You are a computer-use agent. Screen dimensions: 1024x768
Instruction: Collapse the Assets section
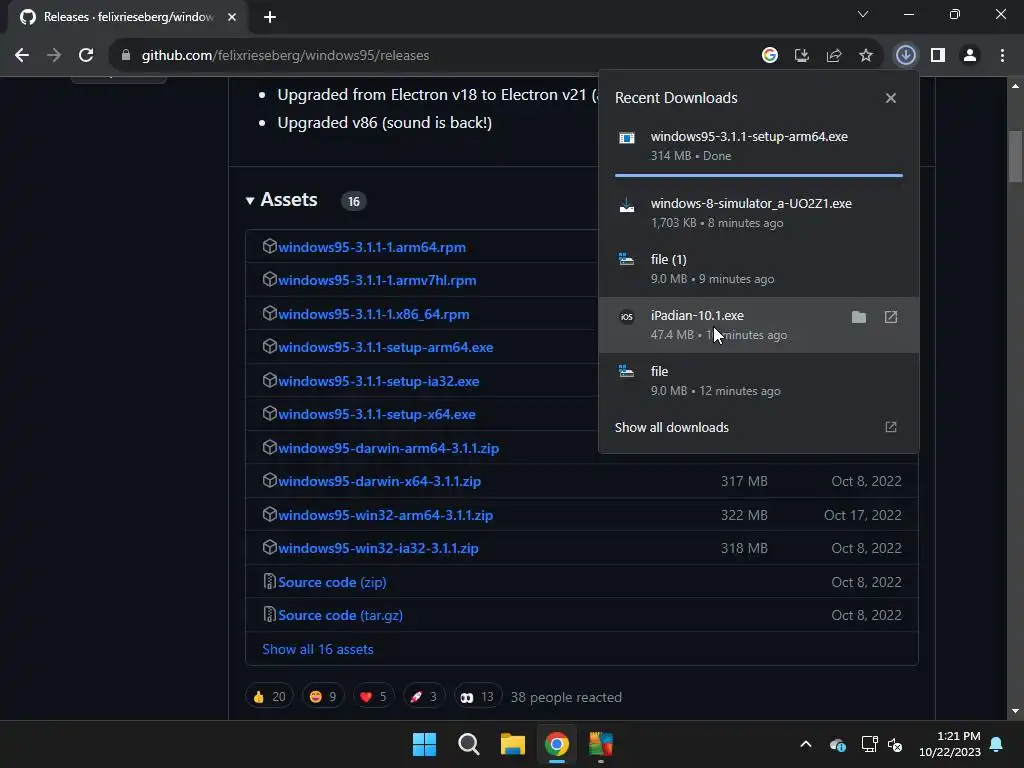coord(249,200)
